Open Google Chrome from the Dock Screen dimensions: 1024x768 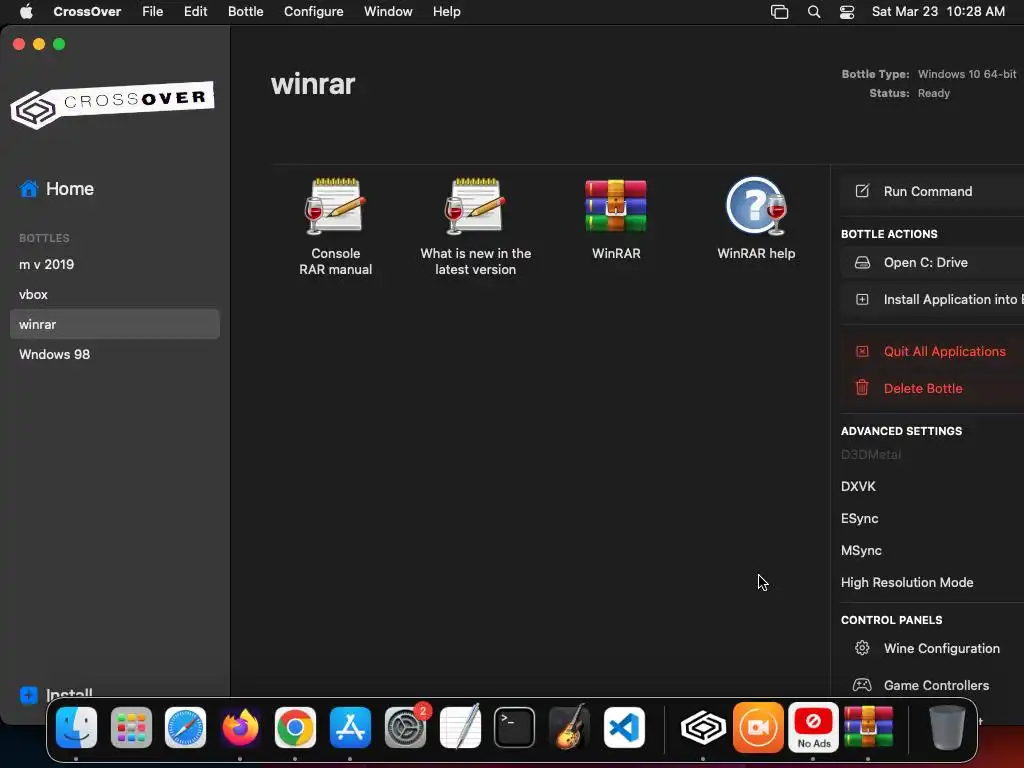tap(295, 727)
